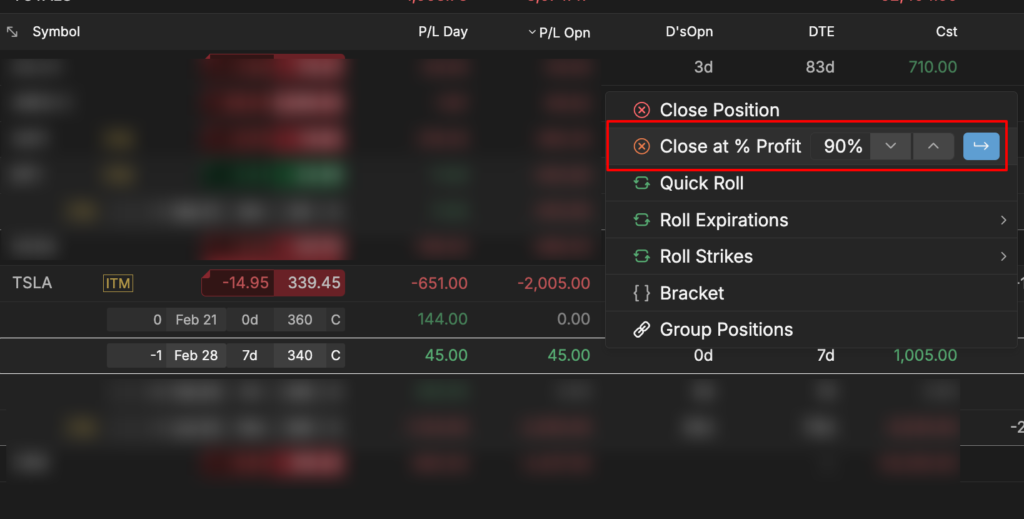Image resolution: width=1024 pixels, height=519 pixels.
Task: Click the TSLA ITM badge
Action: pyautogui.click(x=118, y=284)
